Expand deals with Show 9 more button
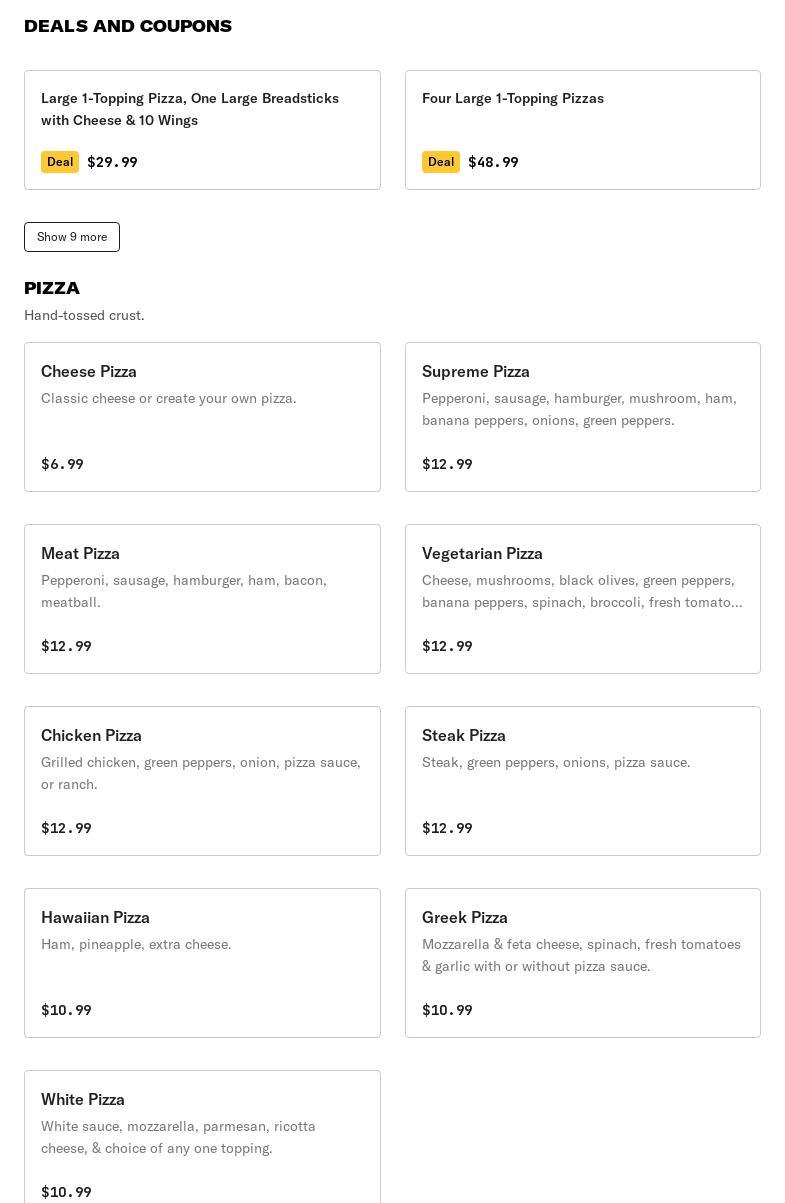 [x=72, y=237]
